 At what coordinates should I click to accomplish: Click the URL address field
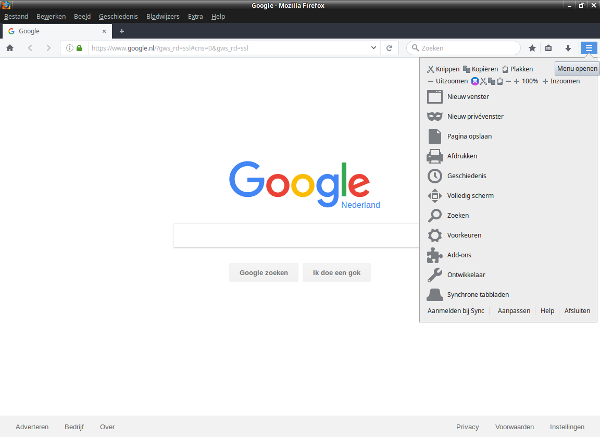click(229, 48)
